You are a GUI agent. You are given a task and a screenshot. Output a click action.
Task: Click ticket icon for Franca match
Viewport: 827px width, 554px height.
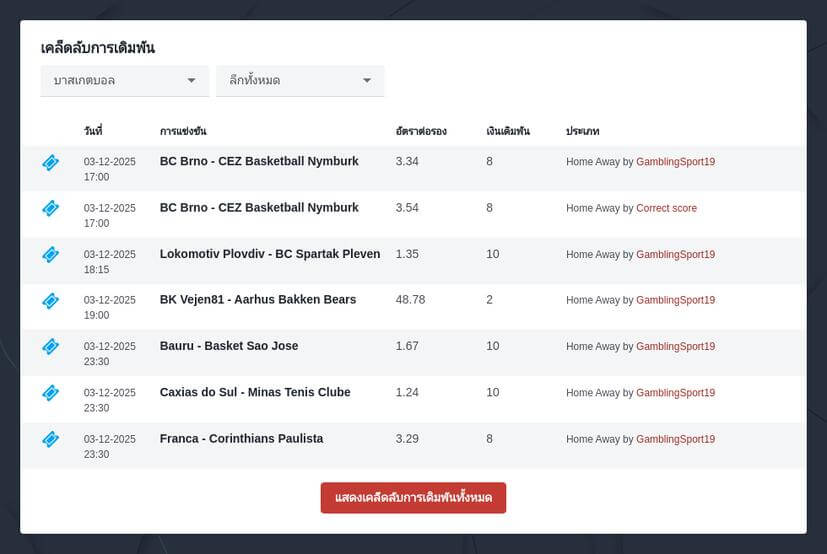51,439
